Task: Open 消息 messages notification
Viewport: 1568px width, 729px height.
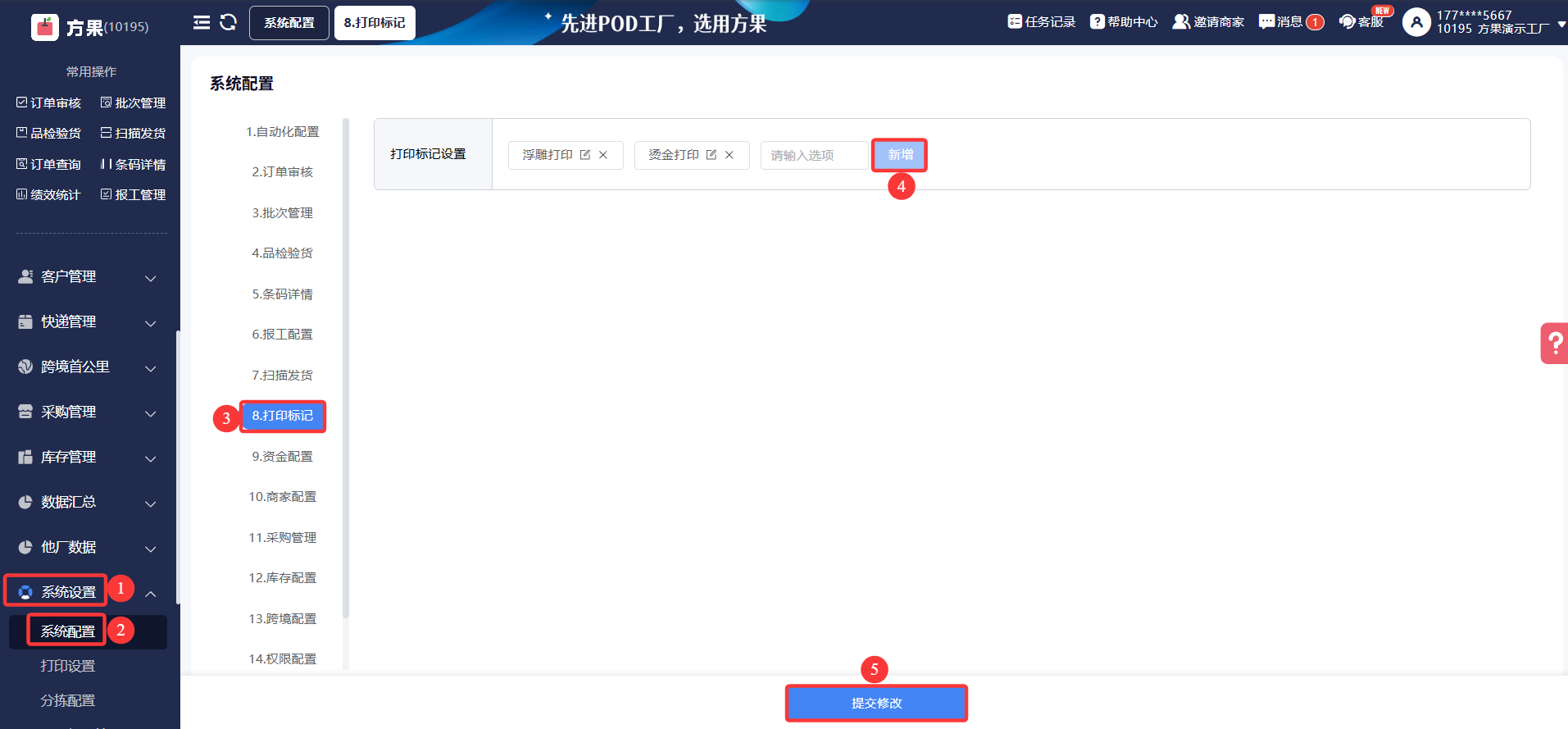Action: click(1291, 22)
